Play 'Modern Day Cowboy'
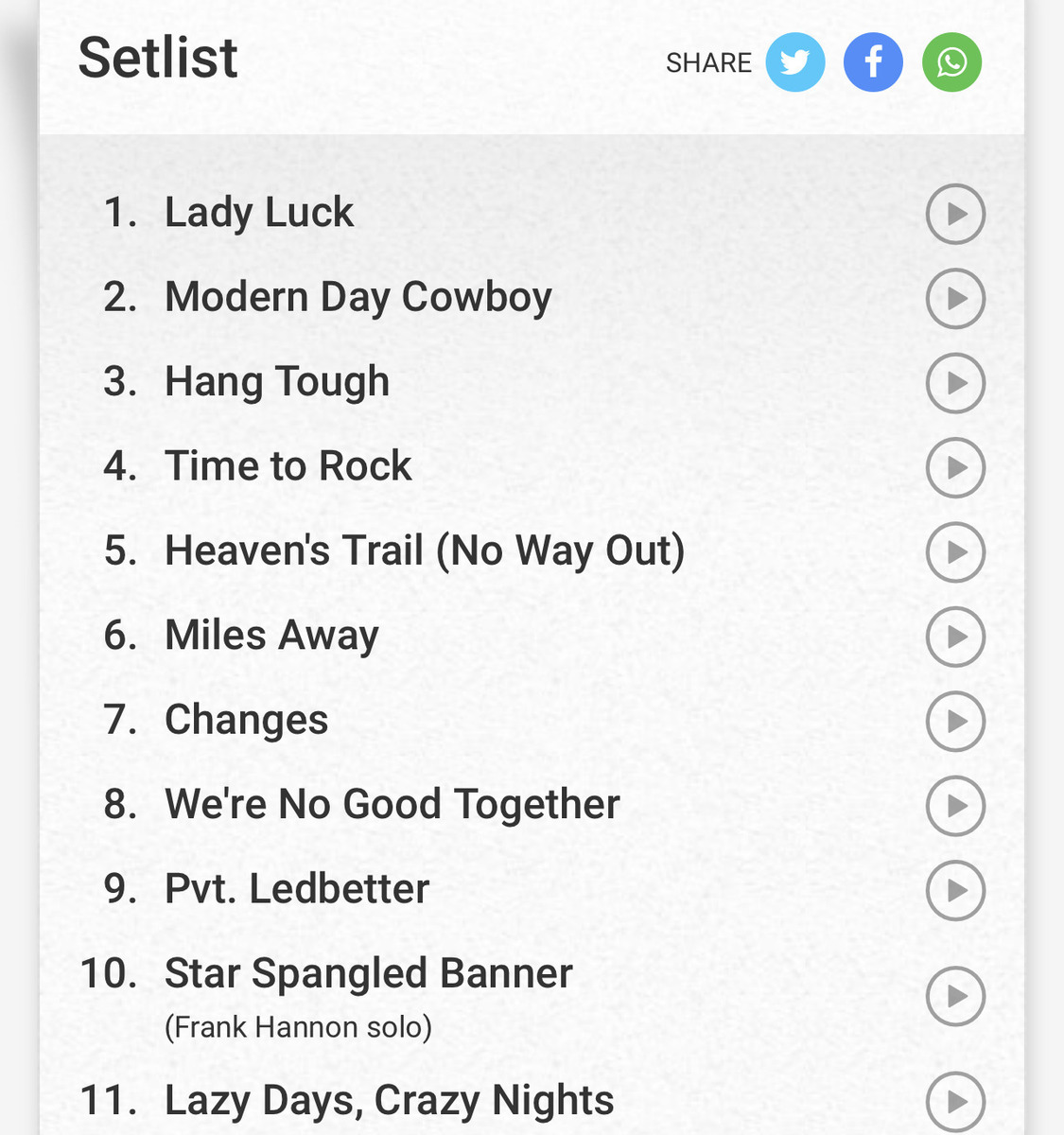The image size is (1064, 1135). pyautogui.click(x=954, y=298)
